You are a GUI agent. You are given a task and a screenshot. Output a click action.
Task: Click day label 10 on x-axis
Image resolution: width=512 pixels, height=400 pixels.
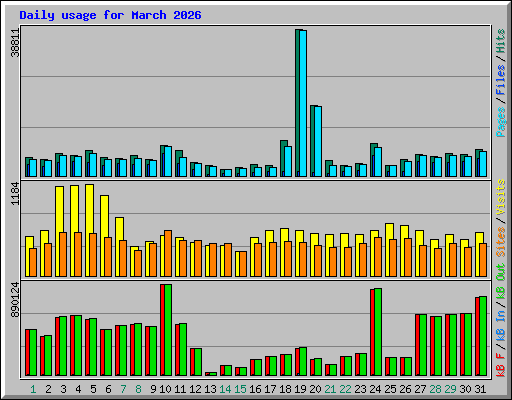coord(165,389)
